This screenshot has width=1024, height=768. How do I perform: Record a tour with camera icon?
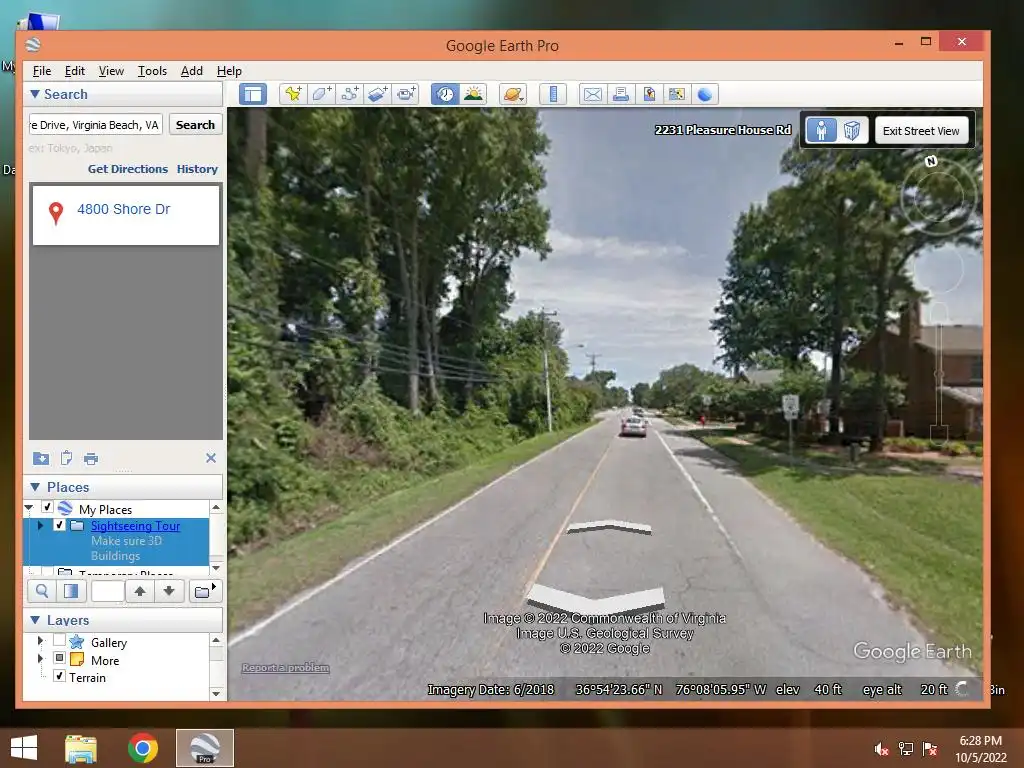pos(406,94)
